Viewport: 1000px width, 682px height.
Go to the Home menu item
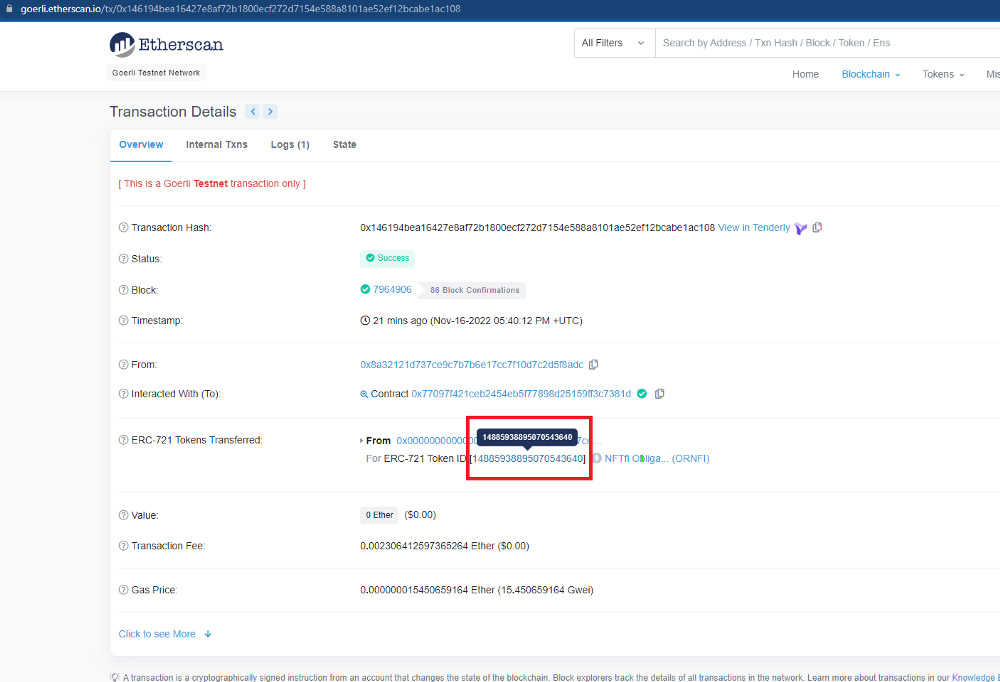click(805, 74)
